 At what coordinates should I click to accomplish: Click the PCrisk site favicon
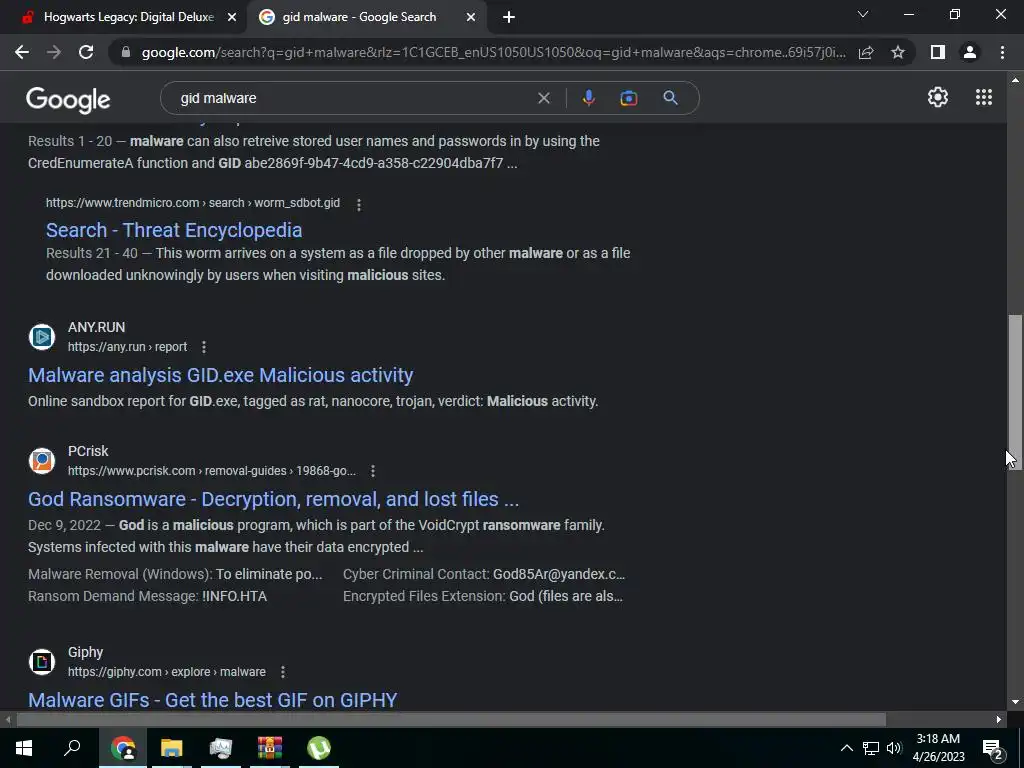[42, 460]
